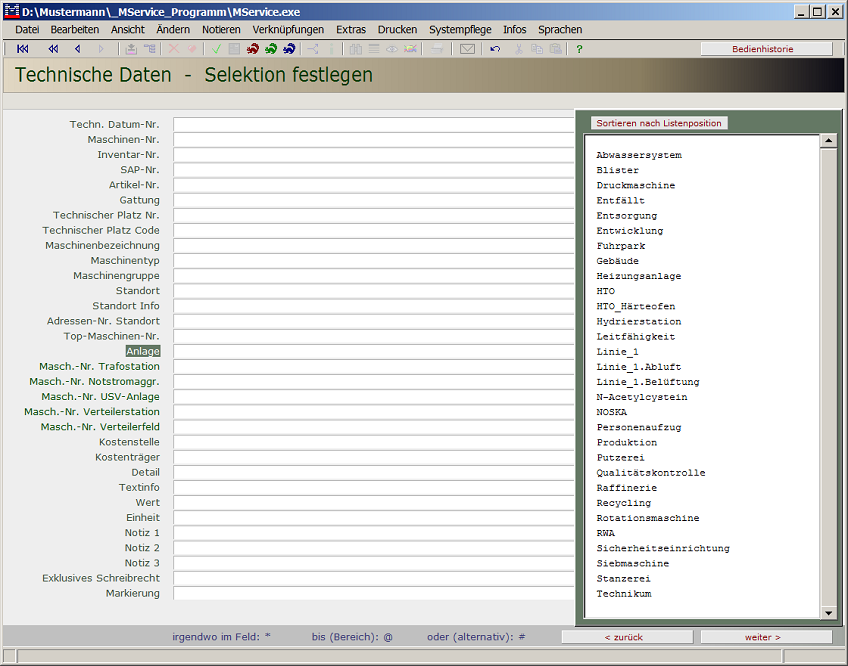Click 'Sortieren nach Listenposition' button
The height and width of the screenshot is (666, 848).
click(x=659, y=123)
